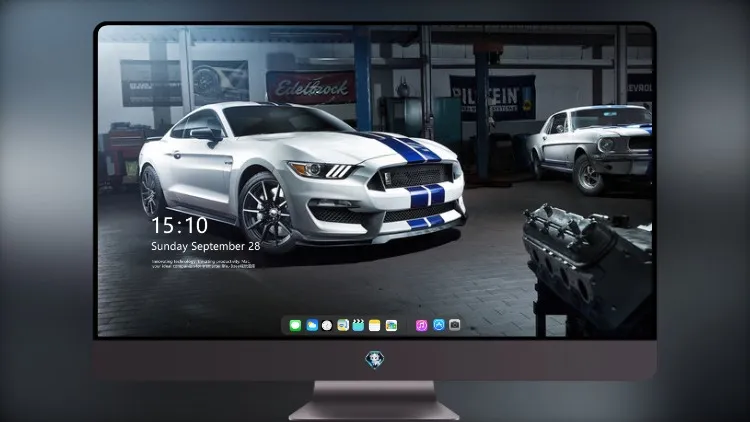750x422 pixels.
Task: Open the grey Camera app in dock
Action: (455, 325)
